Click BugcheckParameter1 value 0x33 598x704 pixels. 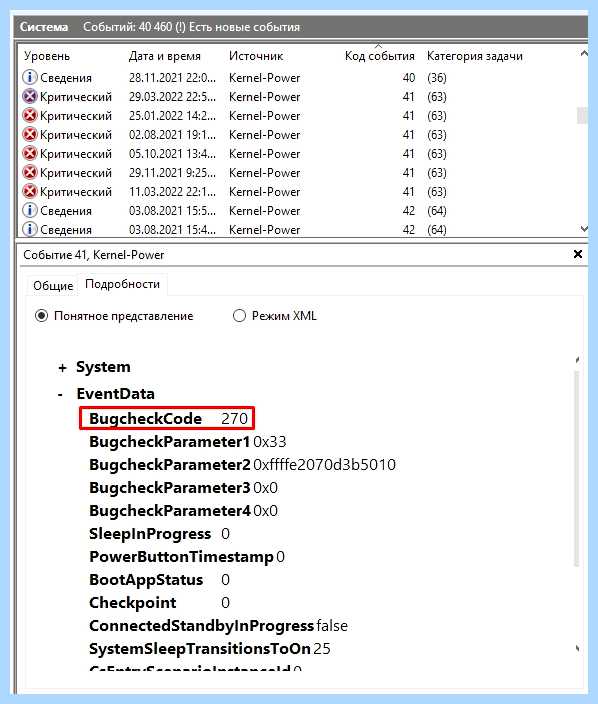pyautogui.click(x=269, y=442)
